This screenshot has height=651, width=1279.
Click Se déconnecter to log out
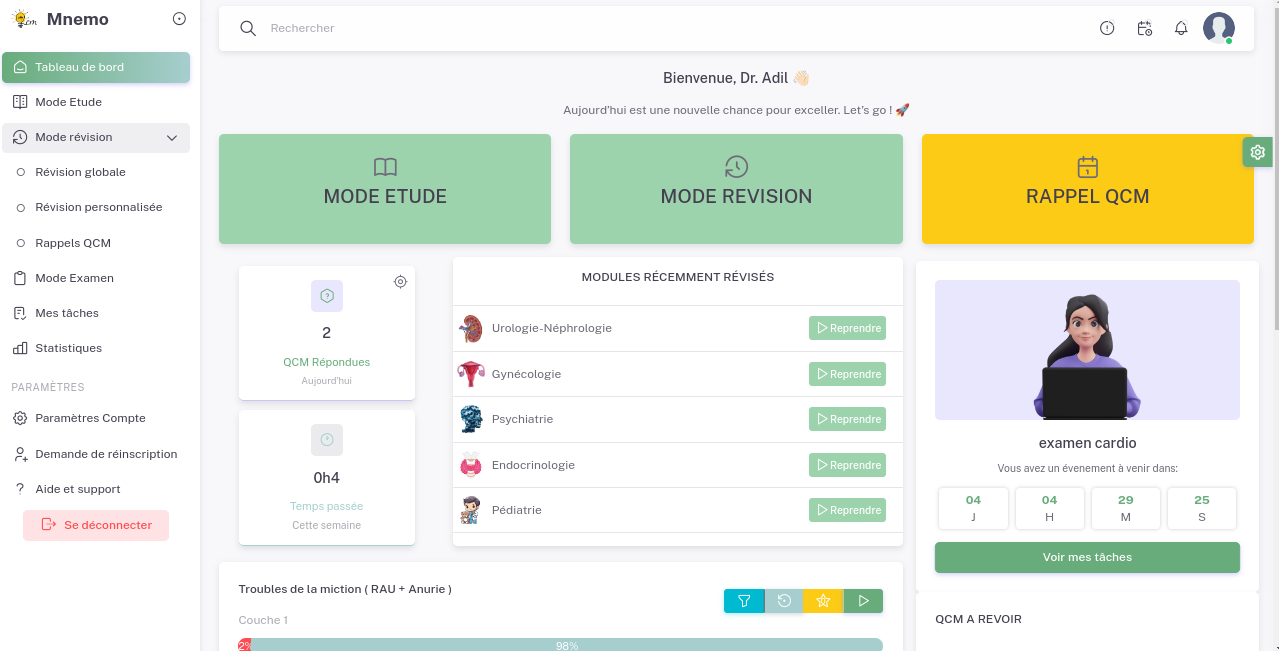[x=96, y=525]
